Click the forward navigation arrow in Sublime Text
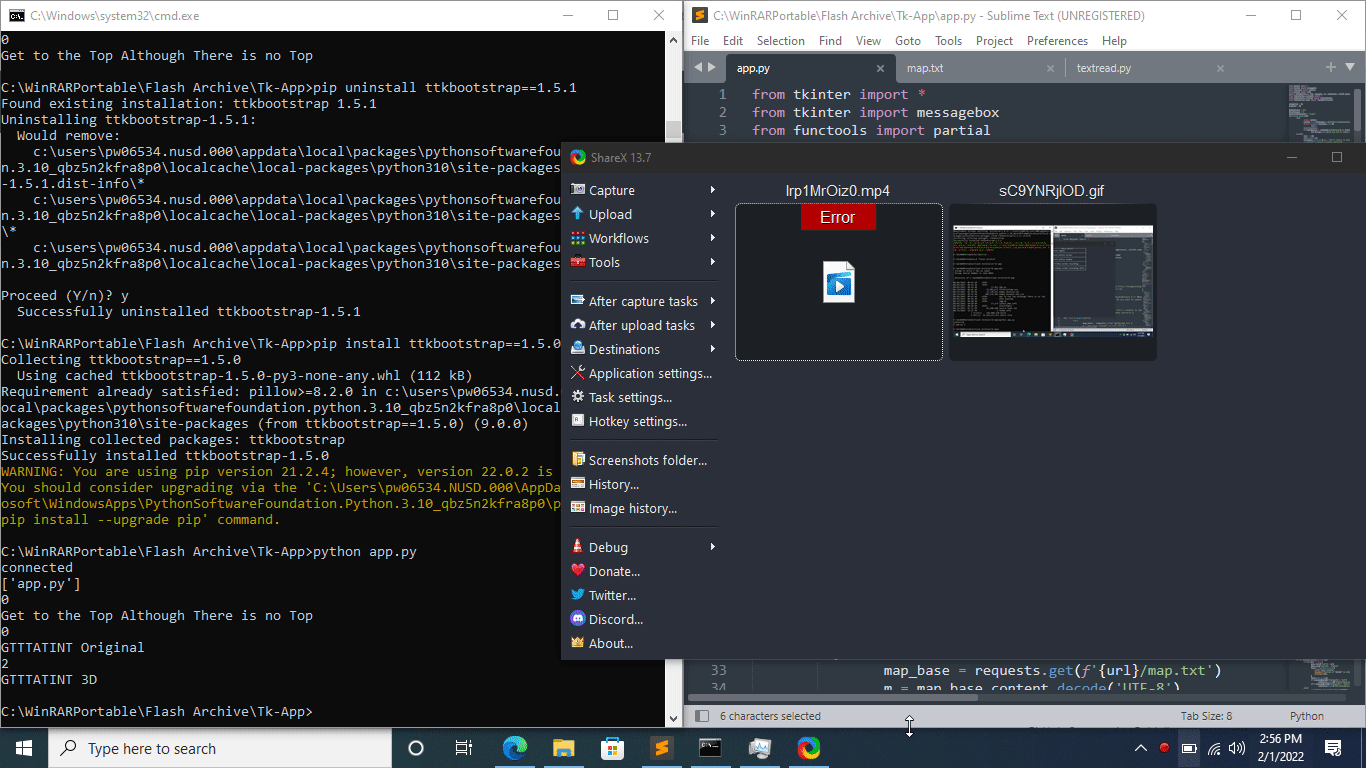Image resolution: width=1366 pixels, height=768 pixels. click(712, 67)
